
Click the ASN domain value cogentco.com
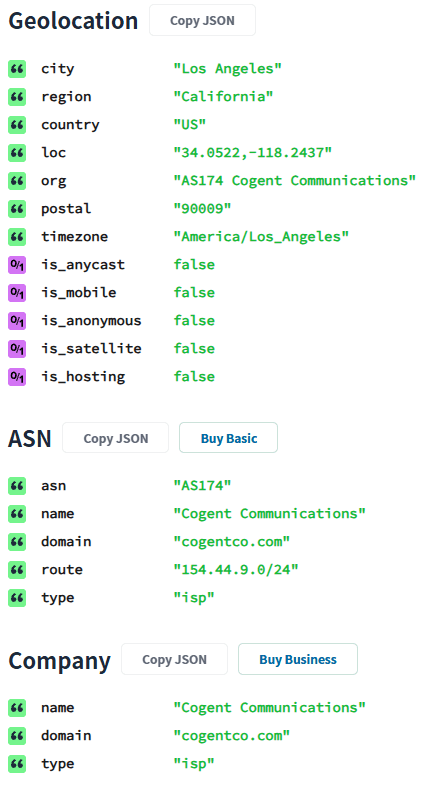[232, 542]
